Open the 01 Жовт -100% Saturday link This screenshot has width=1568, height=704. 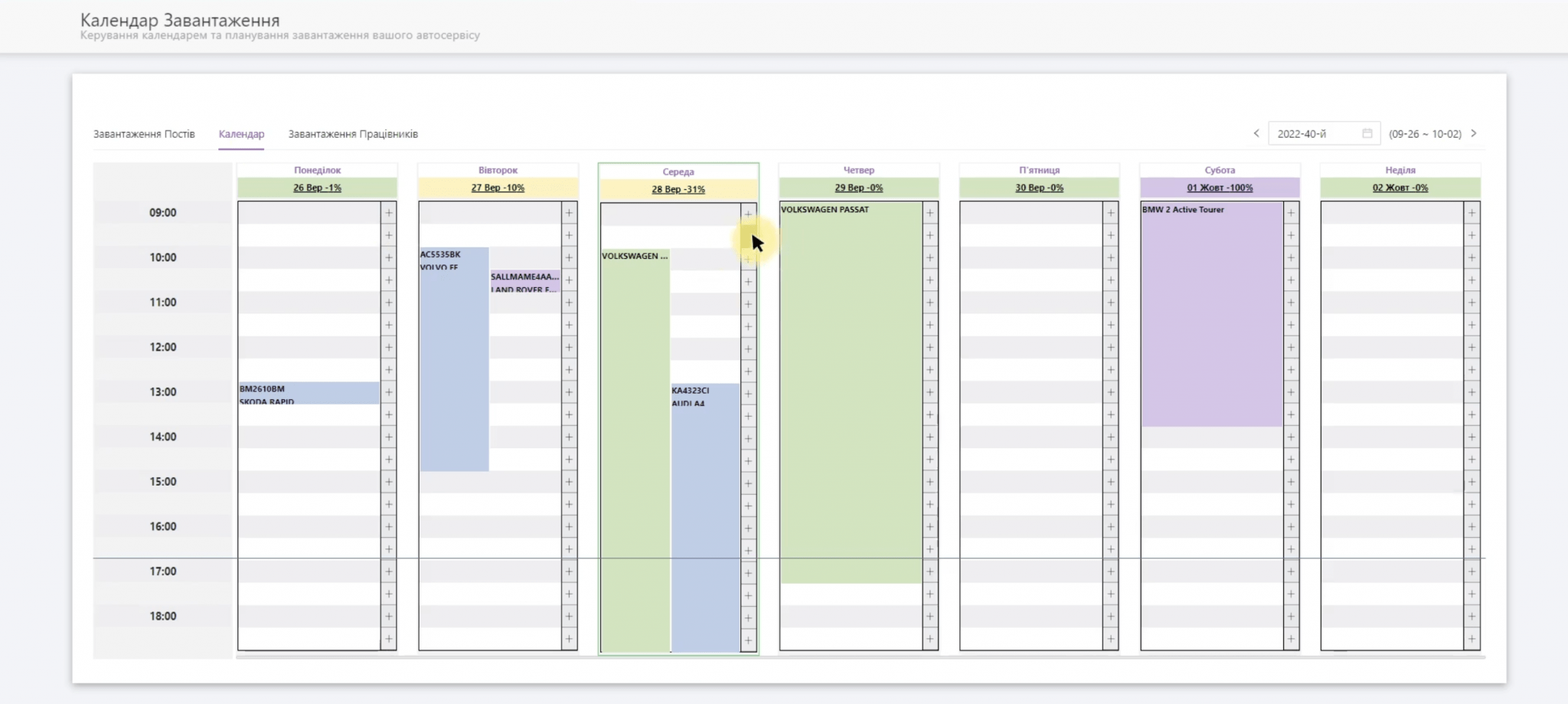[1220, 188]
